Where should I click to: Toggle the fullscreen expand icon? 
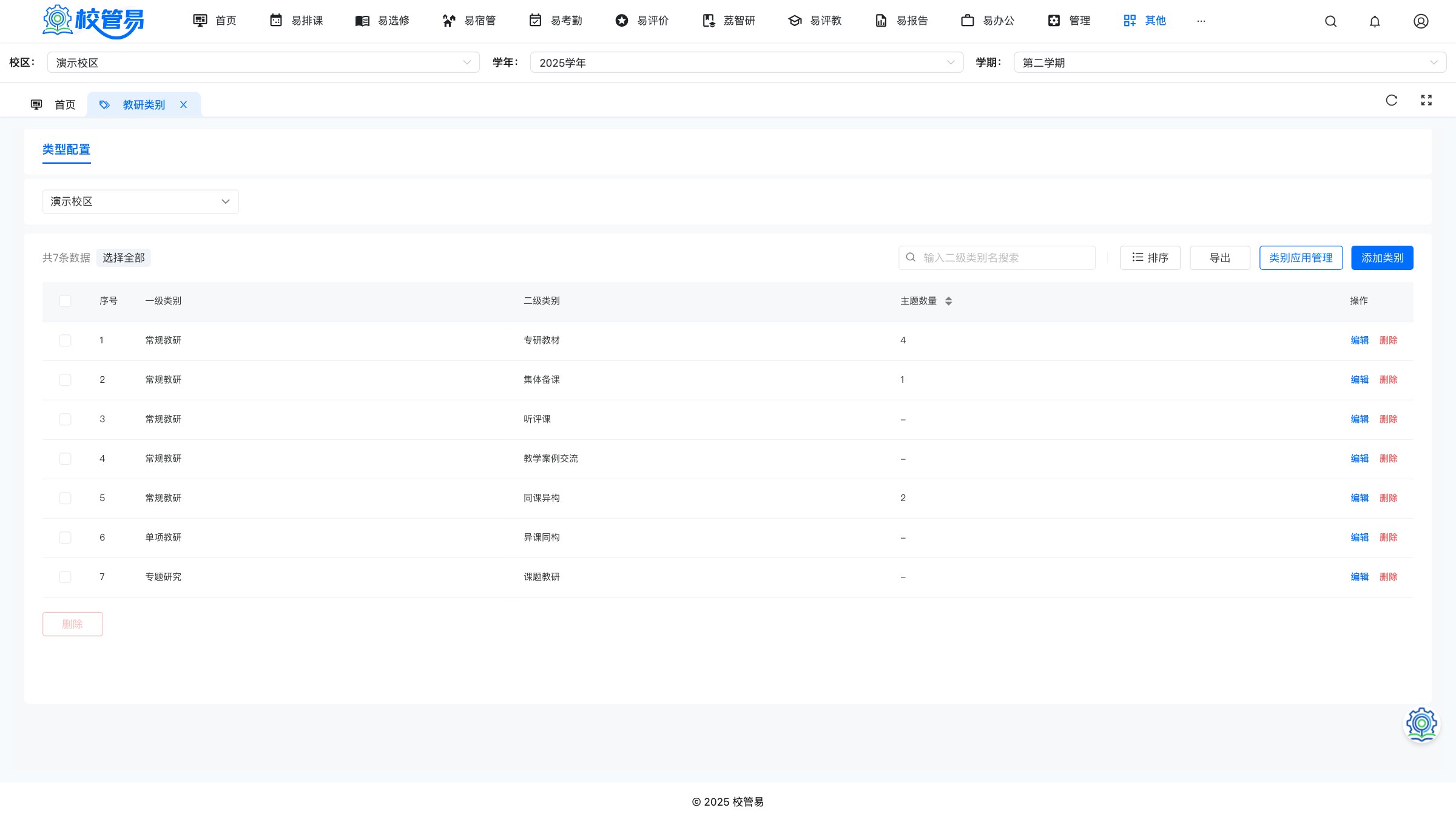click(x=1426, y=100)
